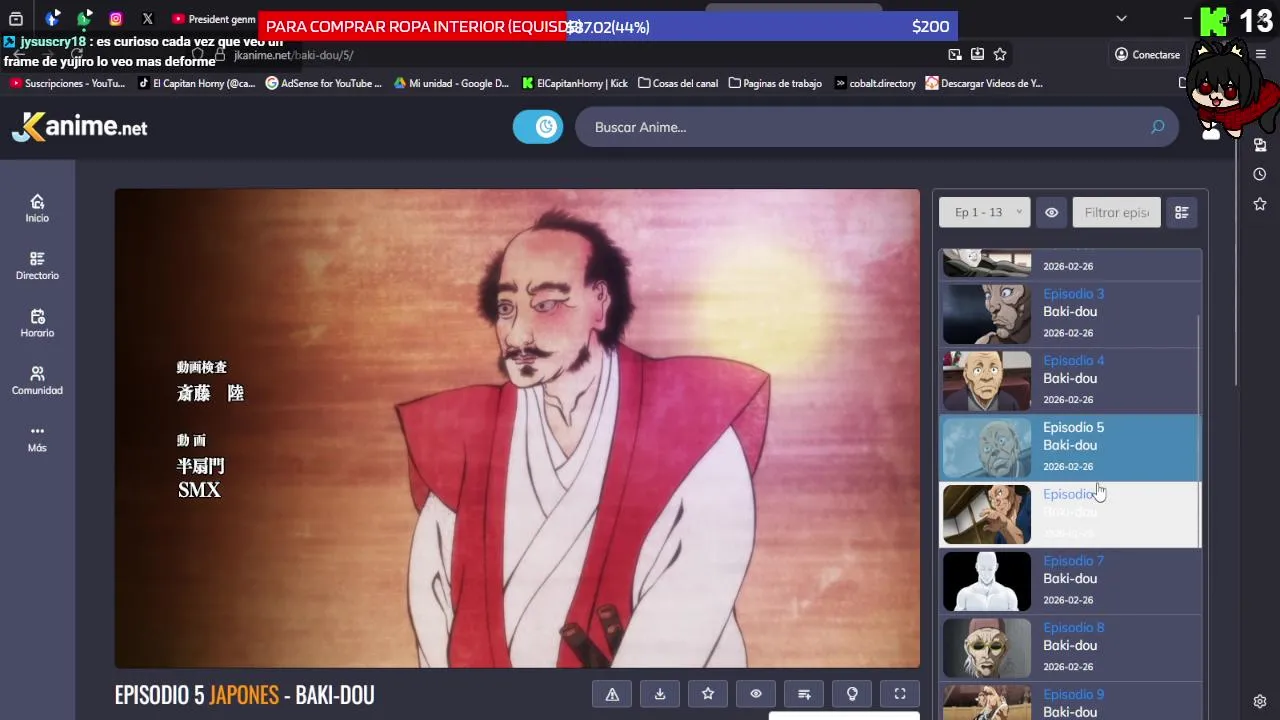Open the Más sidebar menu
The height and width of the screenshot is (720, 1280).
(37, 438)
